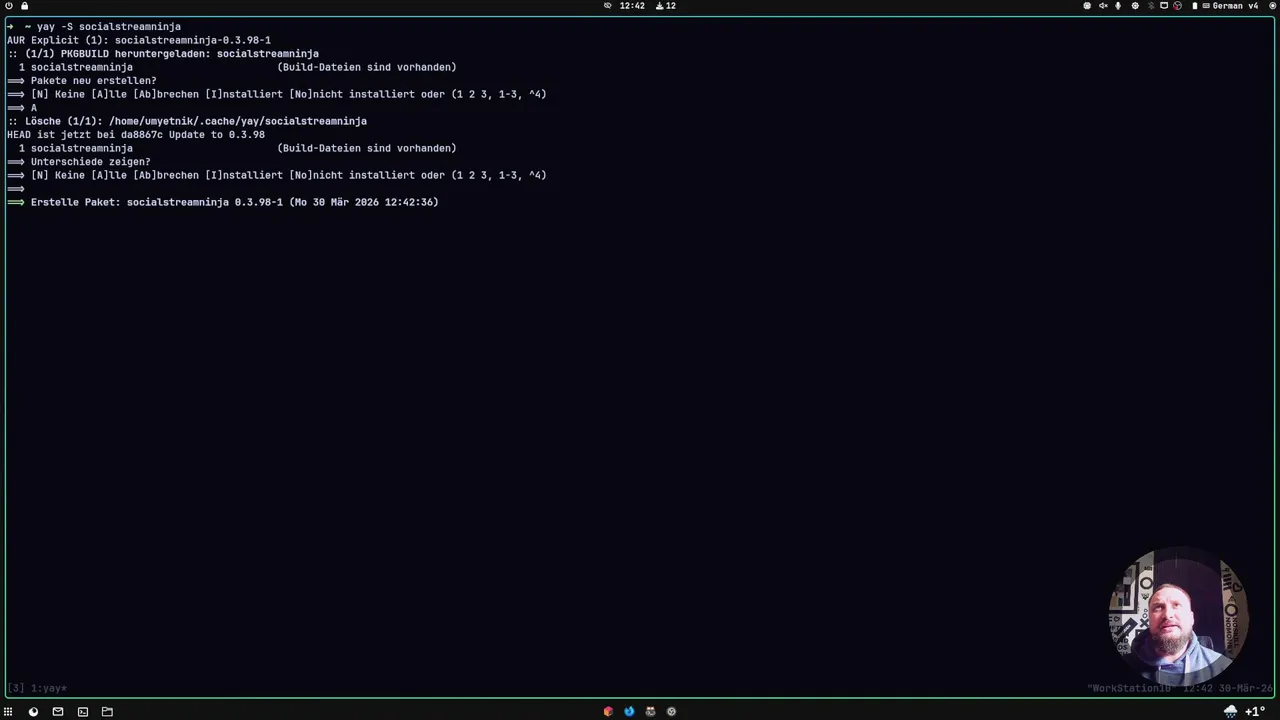Viewport: 1280px width, 720px height.
Task: Click the 'PKGBUILD heruntergeladen' line
Action: [x=163, y=53]
